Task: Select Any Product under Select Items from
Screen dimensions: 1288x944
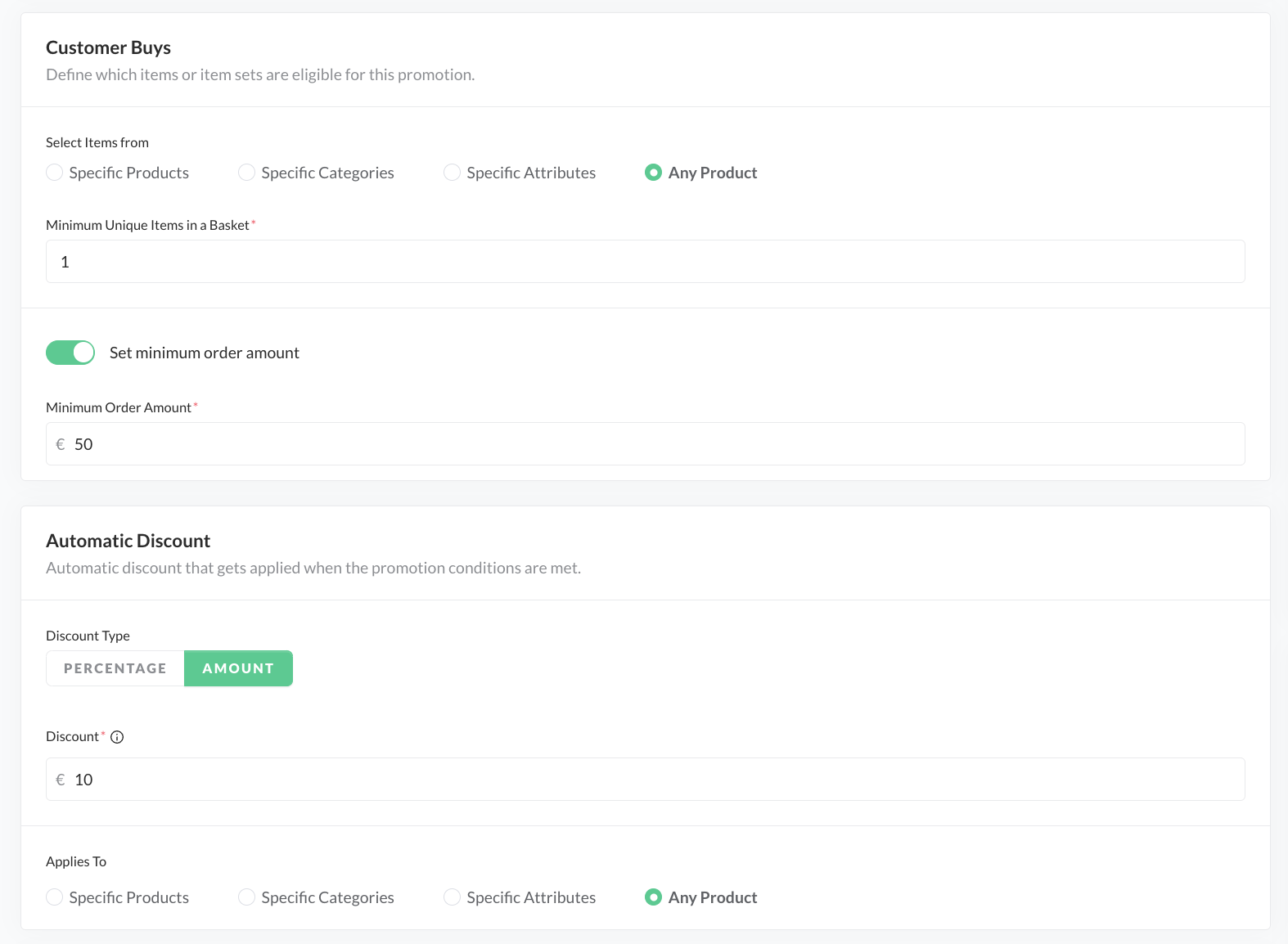Action: click(653, 173)
